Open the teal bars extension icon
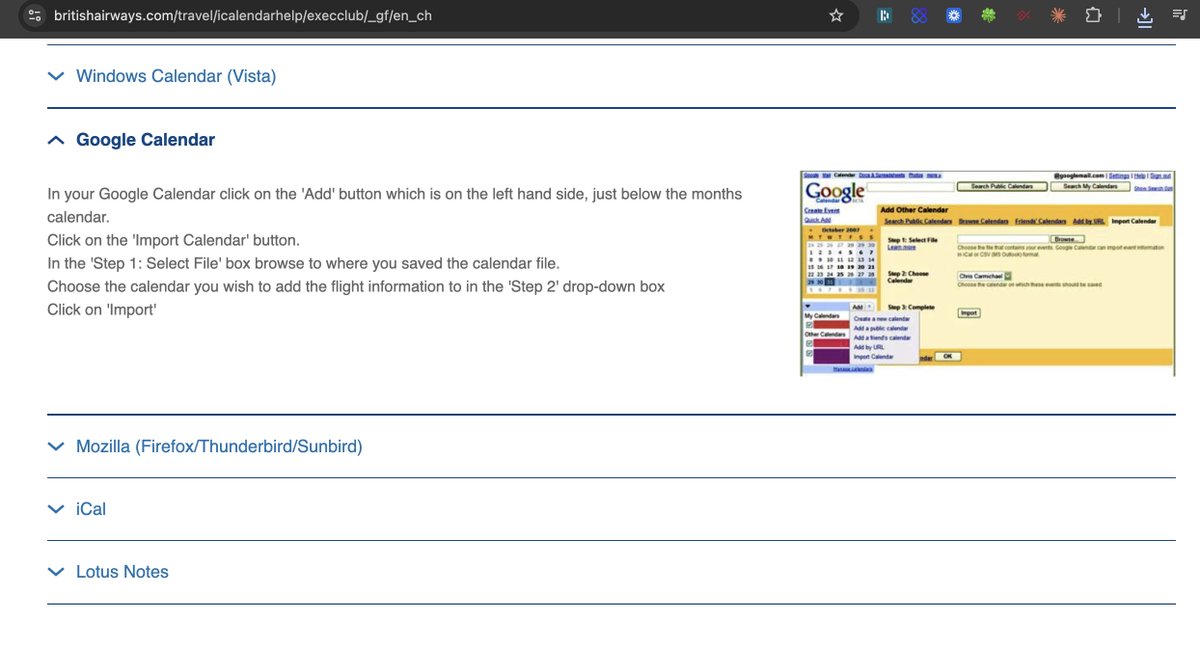 click(x=885, y=16)
